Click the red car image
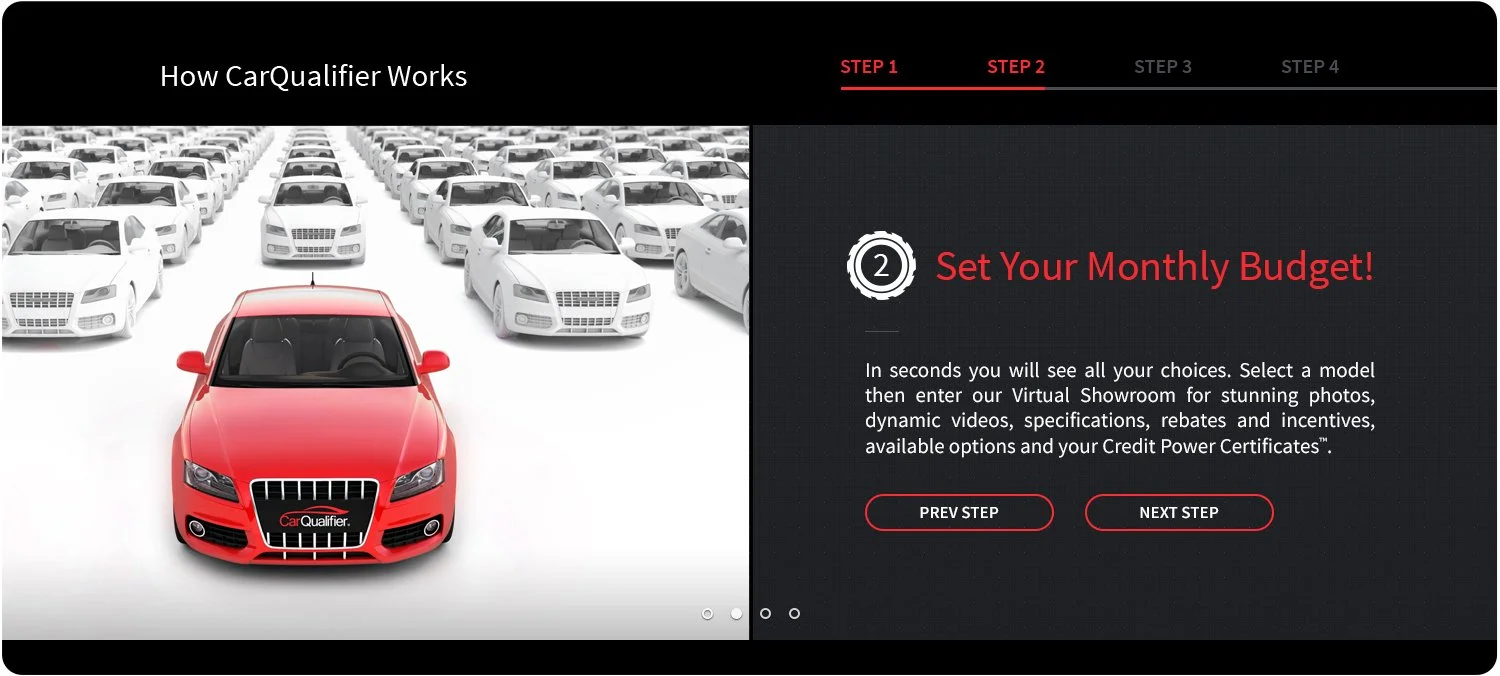The height and width of the screenshot is (676, 1500). [313, 425]
